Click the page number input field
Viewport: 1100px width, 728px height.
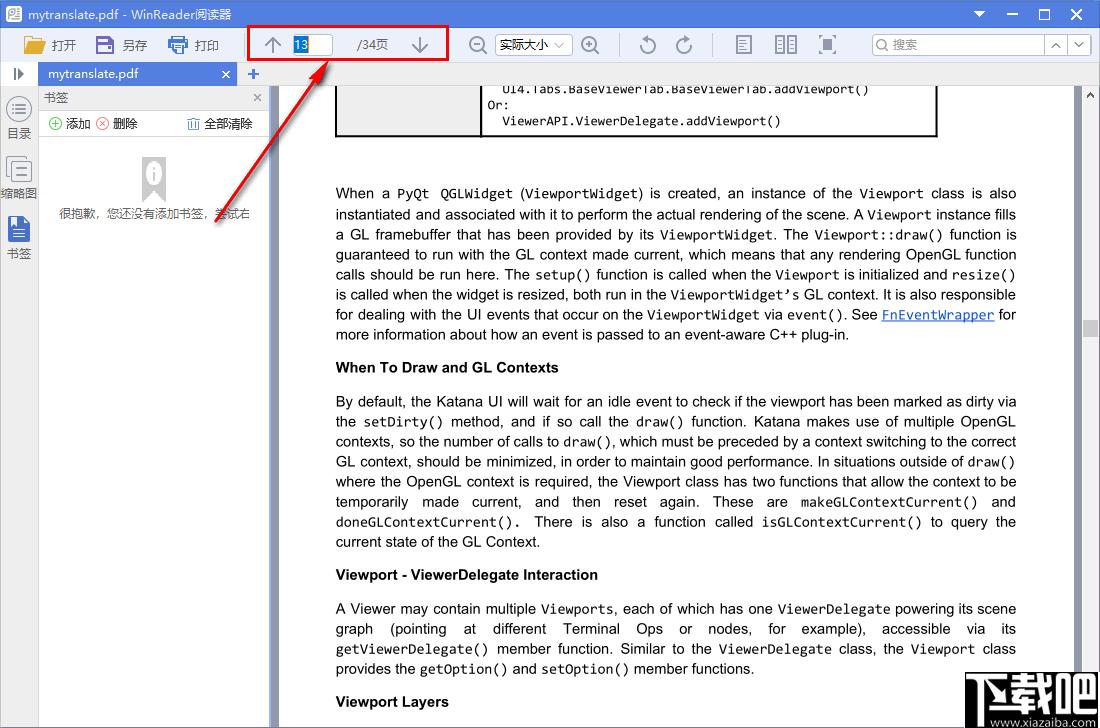(312, 45)
